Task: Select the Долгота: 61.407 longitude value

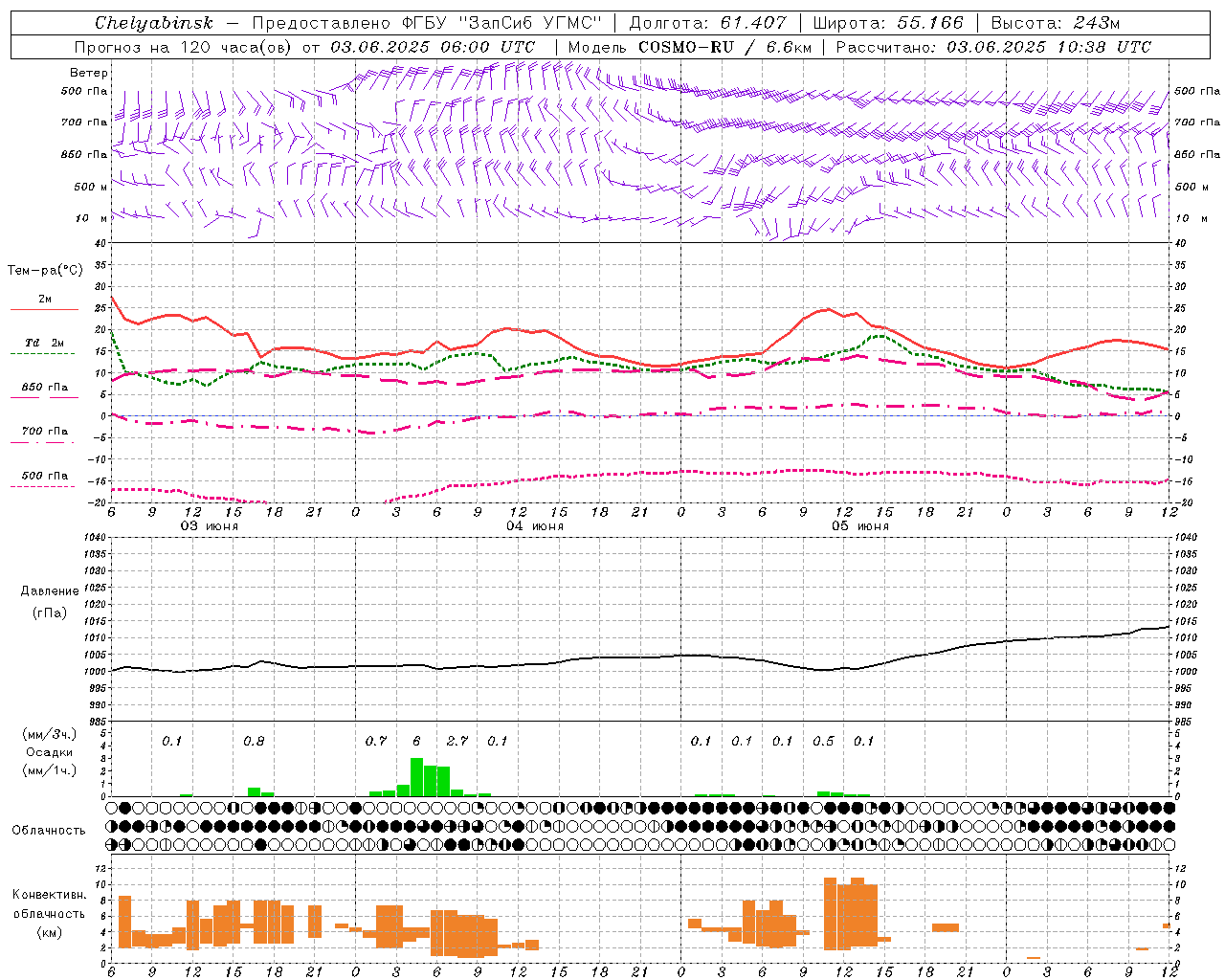Action: coord(707,23)
